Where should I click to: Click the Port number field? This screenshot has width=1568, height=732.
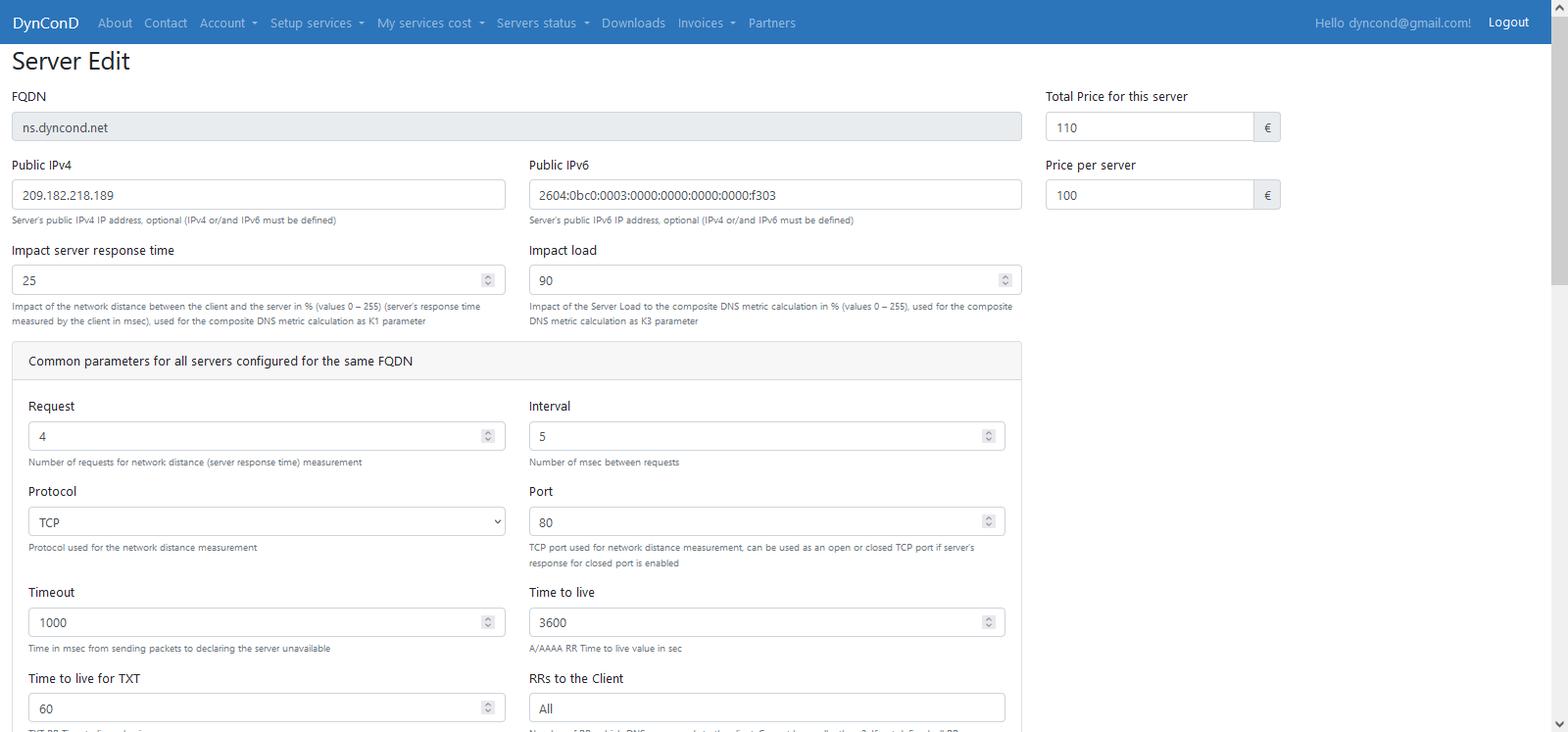[767, 521]
